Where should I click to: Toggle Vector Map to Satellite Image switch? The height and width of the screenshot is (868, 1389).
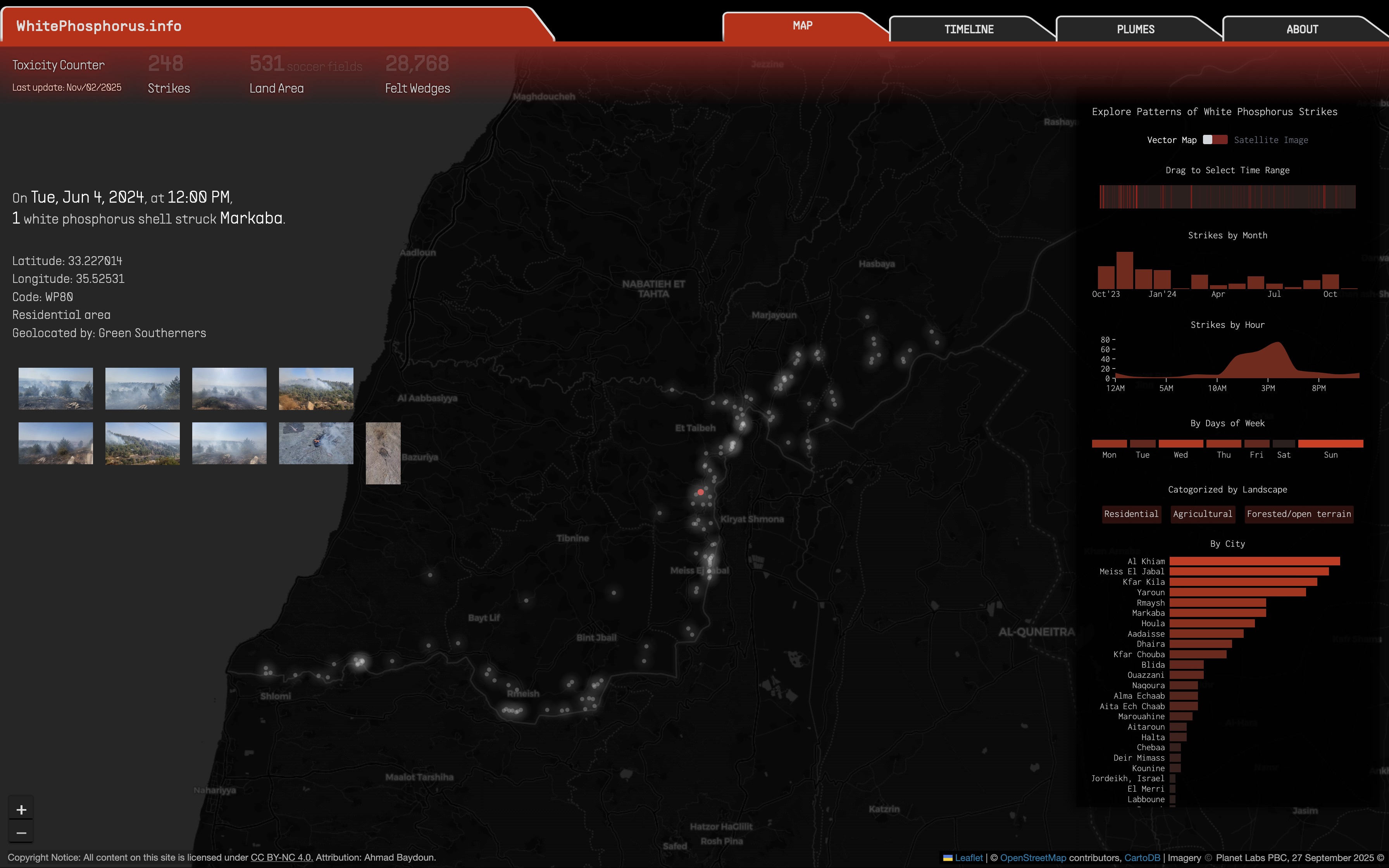pyautogui.click(x=1215, y=140)
